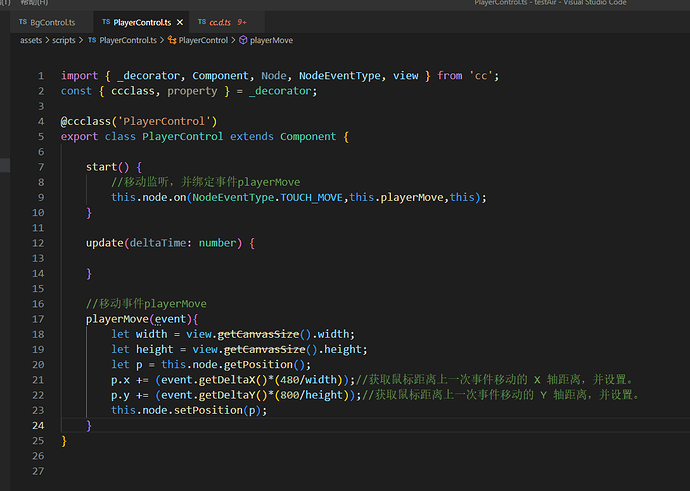Click 'setPosition' on line 23
Screen dimensions: 690x491
[x=208, y=410]
